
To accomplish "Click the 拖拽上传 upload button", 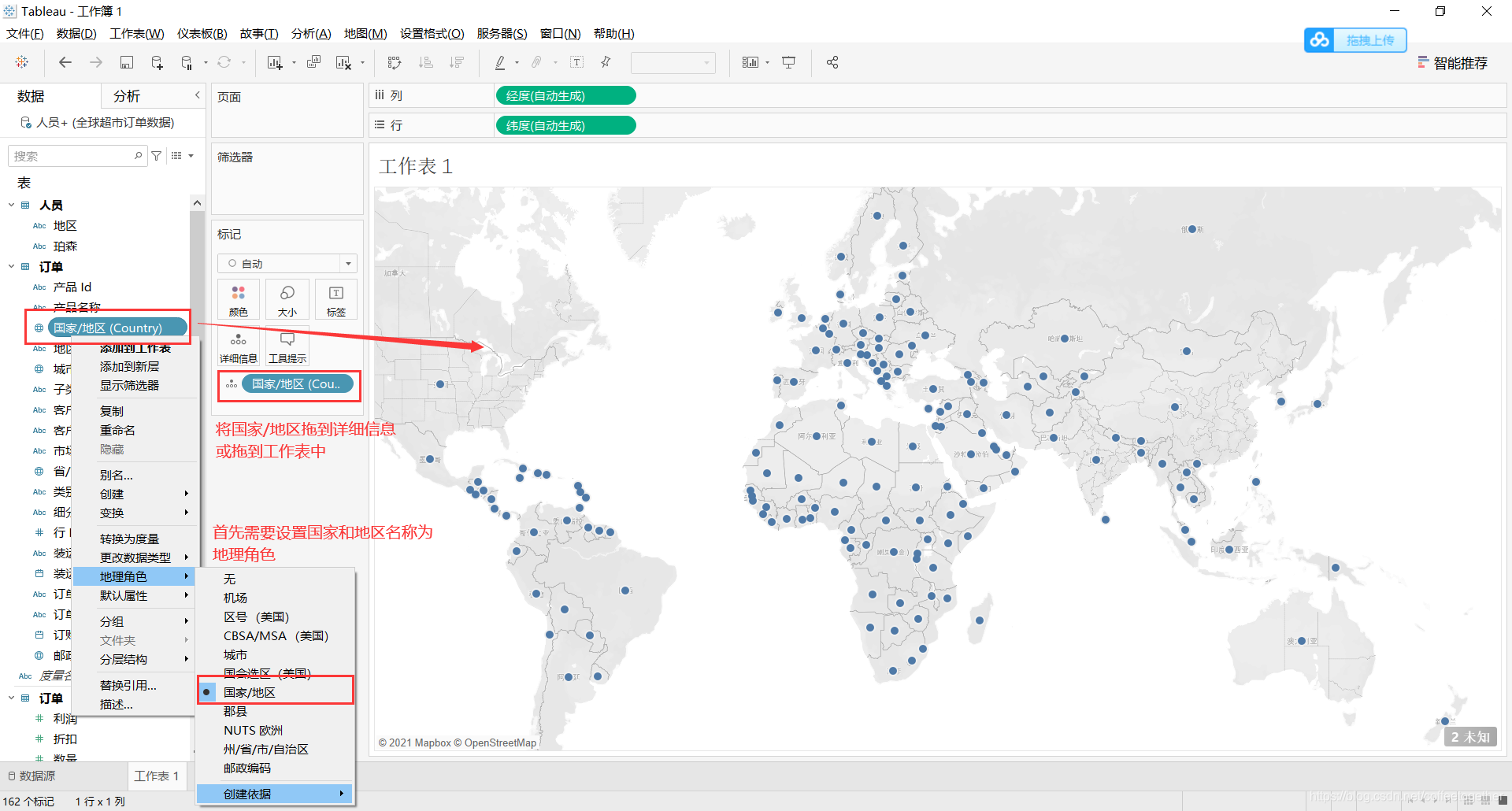I will tap(1355, 40).
